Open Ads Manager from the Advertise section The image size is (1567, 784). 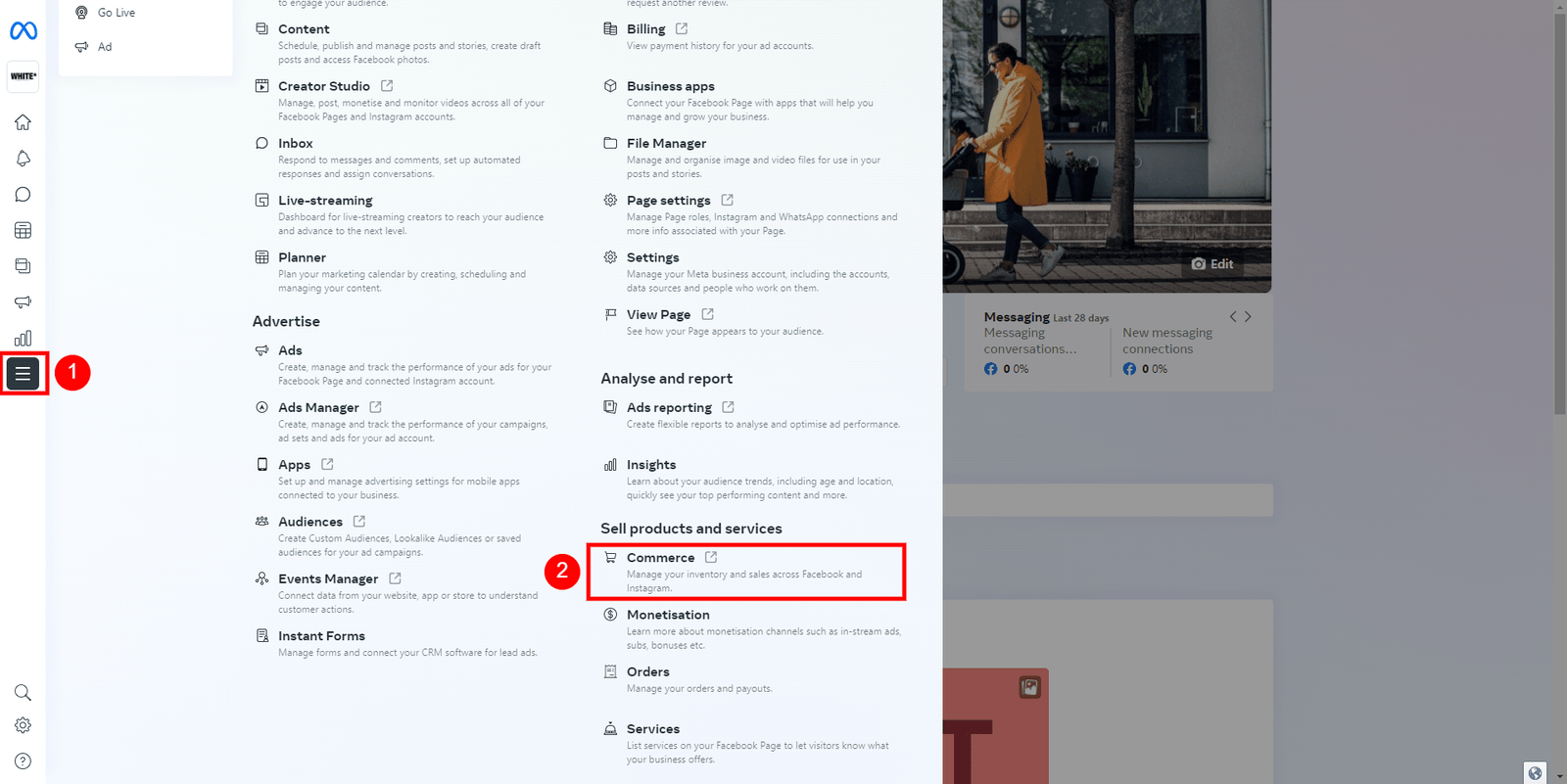[318, 407]
